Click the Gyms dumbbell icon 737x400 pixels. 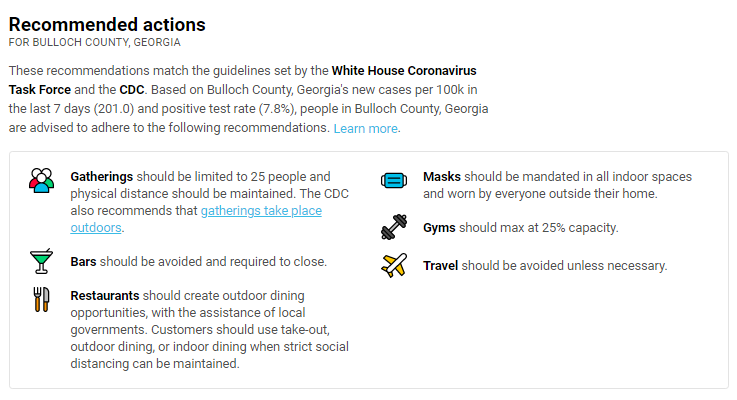394,227
